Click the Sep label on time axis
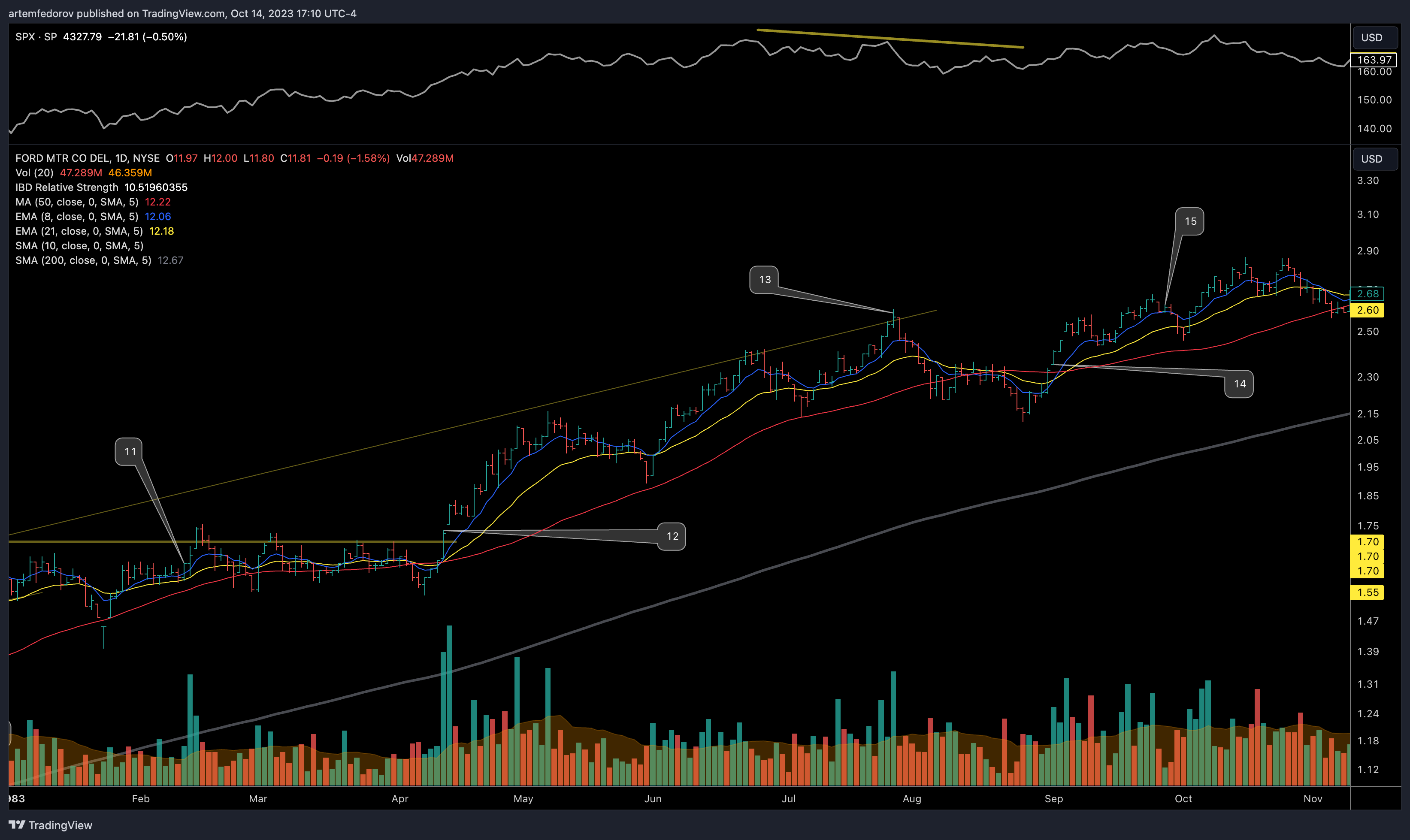This screenshot has height=840, width=1410. coord(1053,799)
